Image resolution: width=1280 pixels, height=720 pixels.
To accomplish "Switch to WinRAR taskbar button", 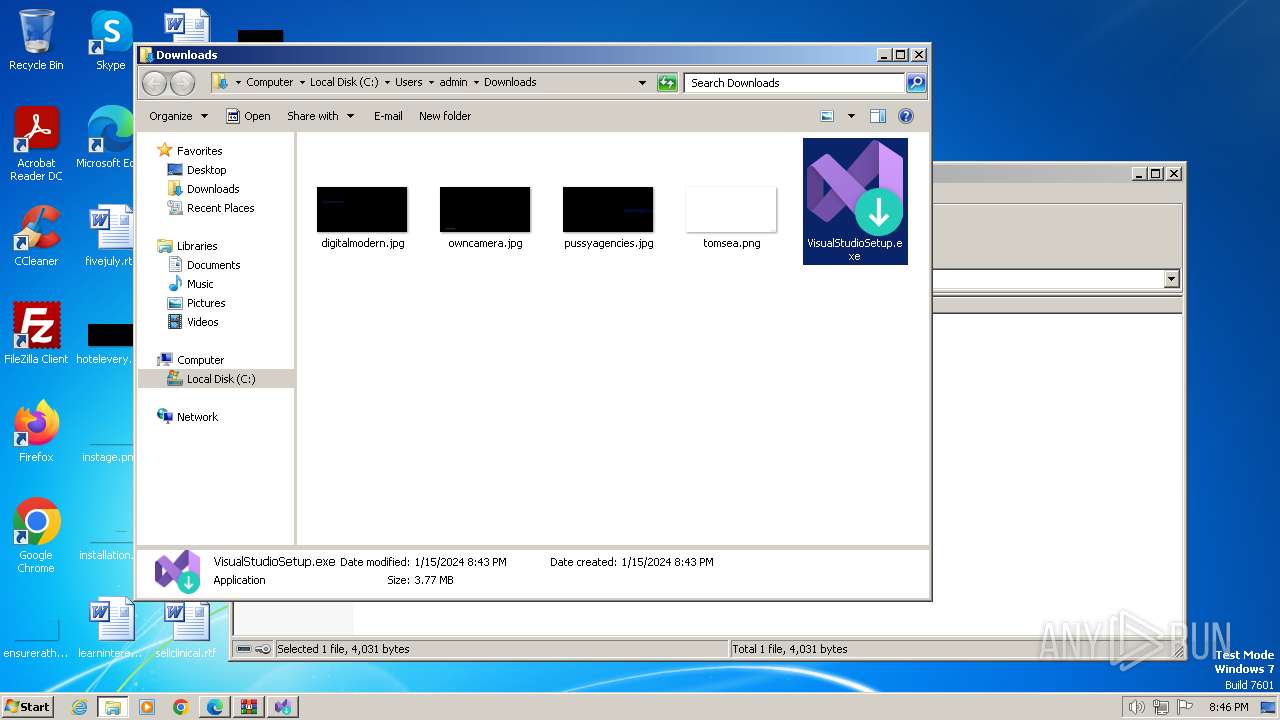I will 248,707.
